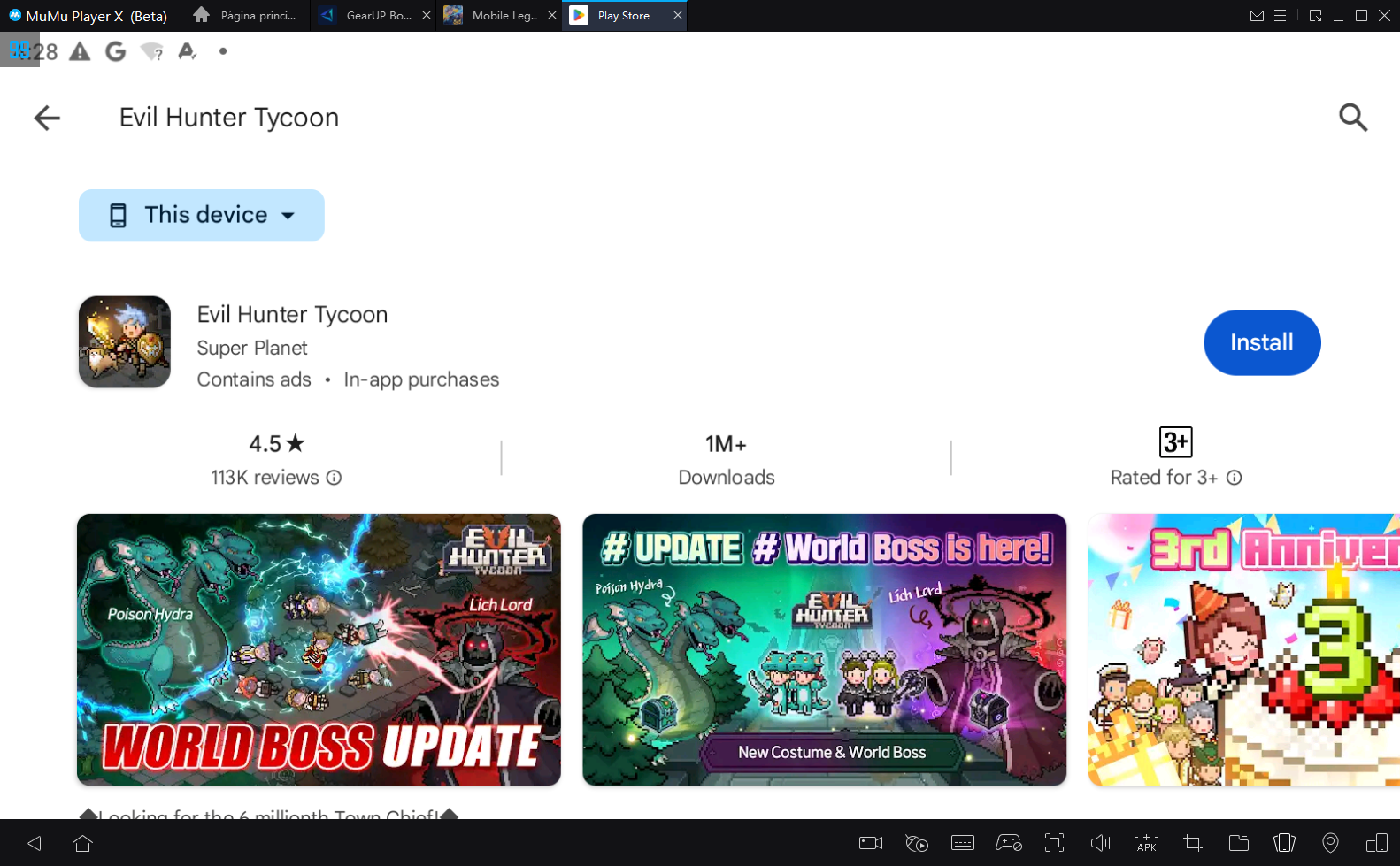
Task: Open the shared files folder icon
Action: (x=1239, y=843)
